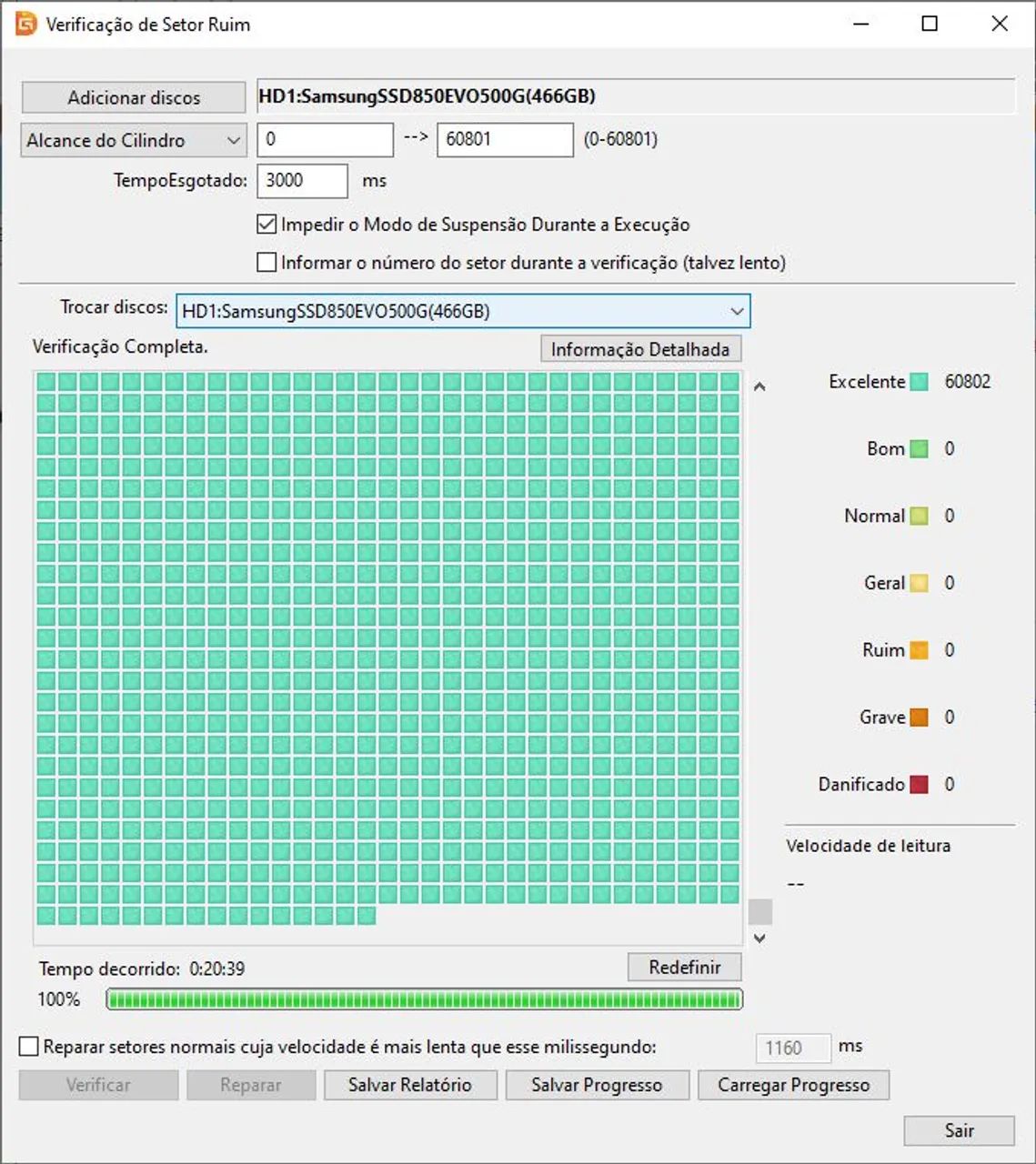Open Informação Detalhada
The width and height of the screenshot is (1036, 1164).
[x=640, y=349]
